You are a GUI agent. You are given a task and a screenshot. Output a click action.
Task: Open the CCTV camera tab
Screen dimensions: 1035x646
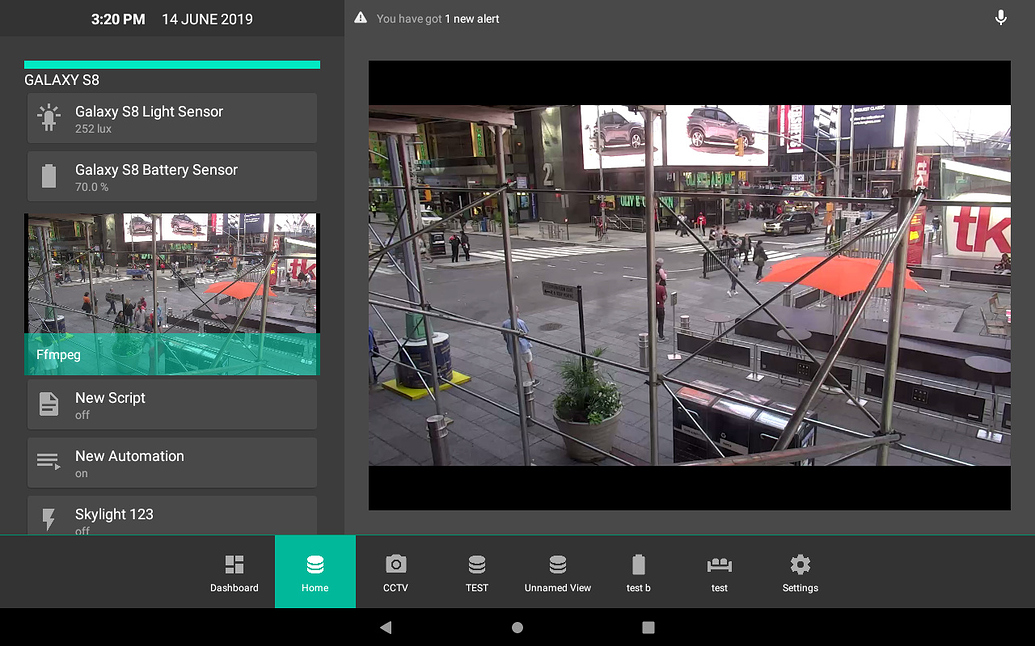coord(396,572)
